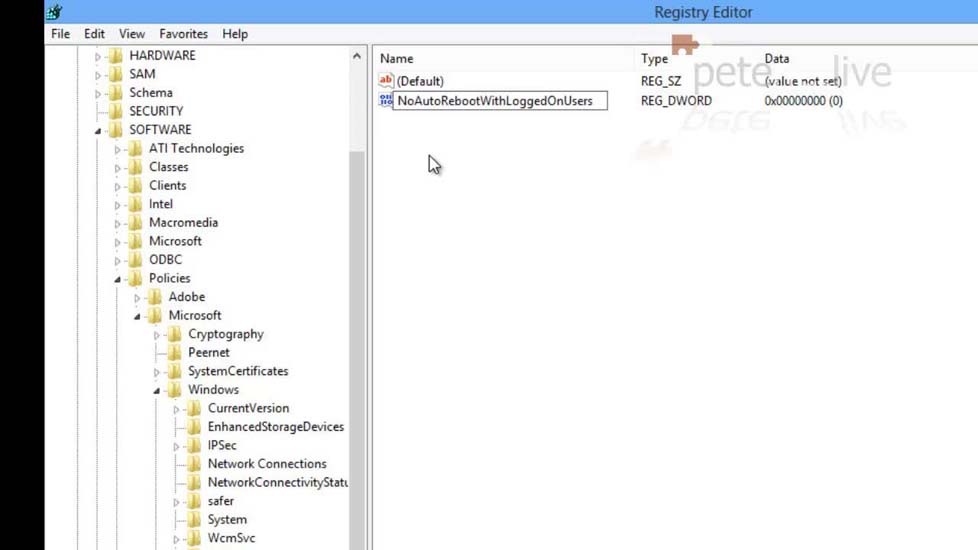Click the Classes folder icon
This screenshot has height=550, width=978.
pyautogui.click(x=135, y=167)
